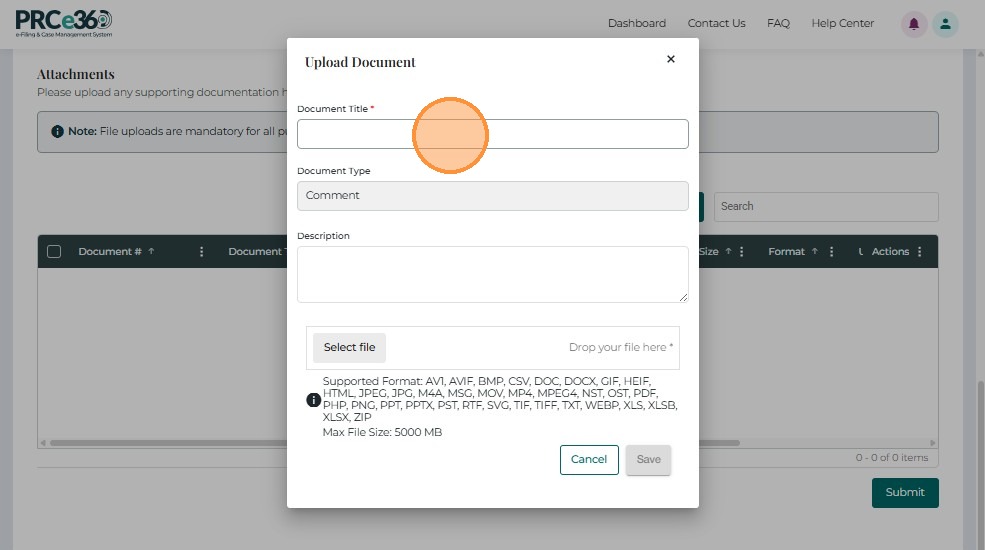Open the Document Type field showing Comment
Screen dimensions: 985x550
[x=492, y=196]
